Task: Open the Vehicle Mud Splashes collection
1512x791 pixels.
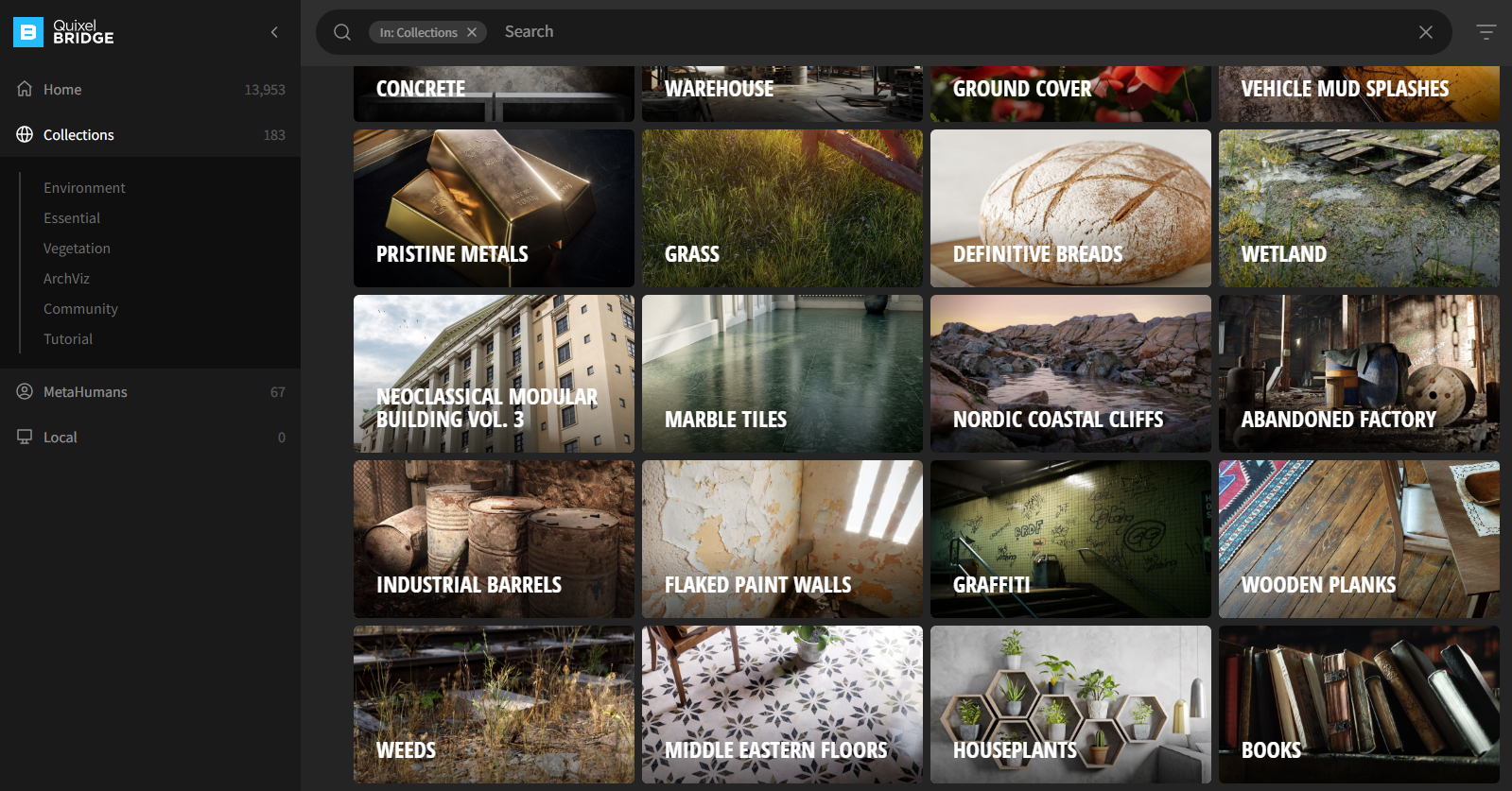Action: (x=1359, y=94)
